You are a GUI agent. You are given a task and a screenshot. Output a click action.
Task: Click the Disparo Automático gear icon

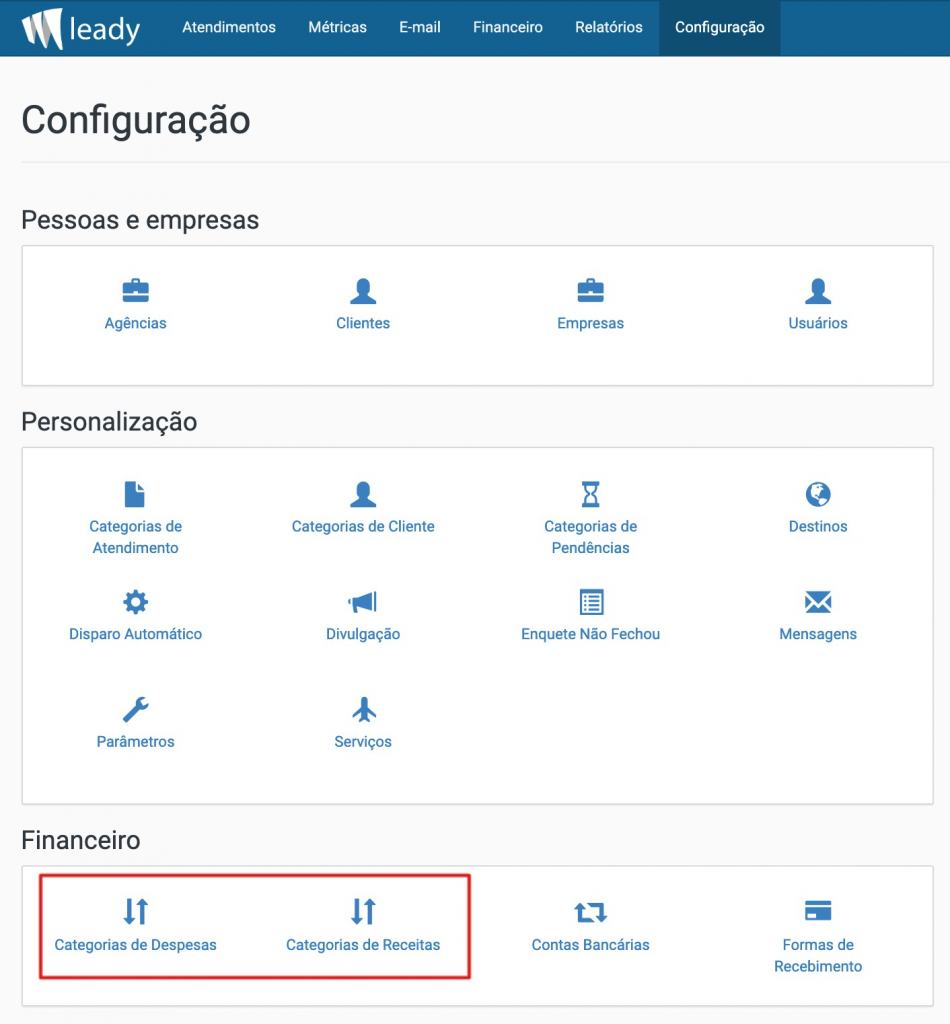click(136, 601)
